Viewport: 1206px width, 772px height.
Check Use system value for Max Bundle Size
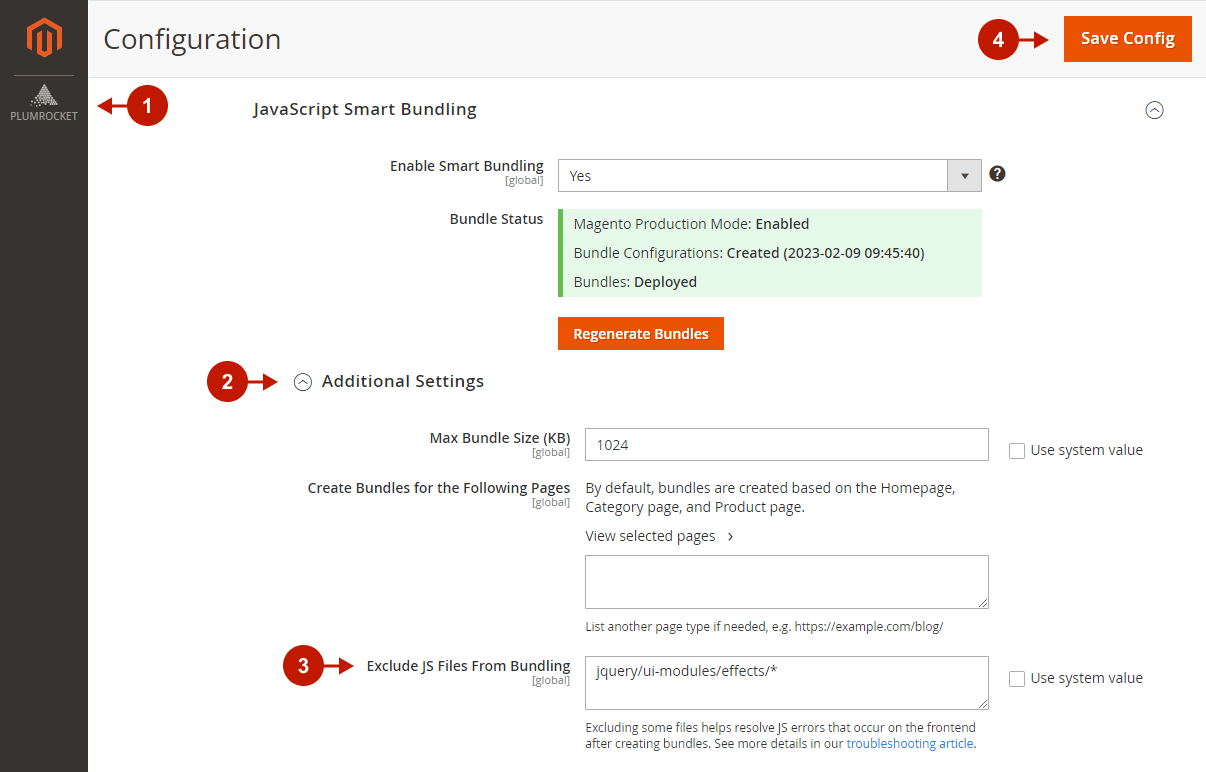point(1017,451)
